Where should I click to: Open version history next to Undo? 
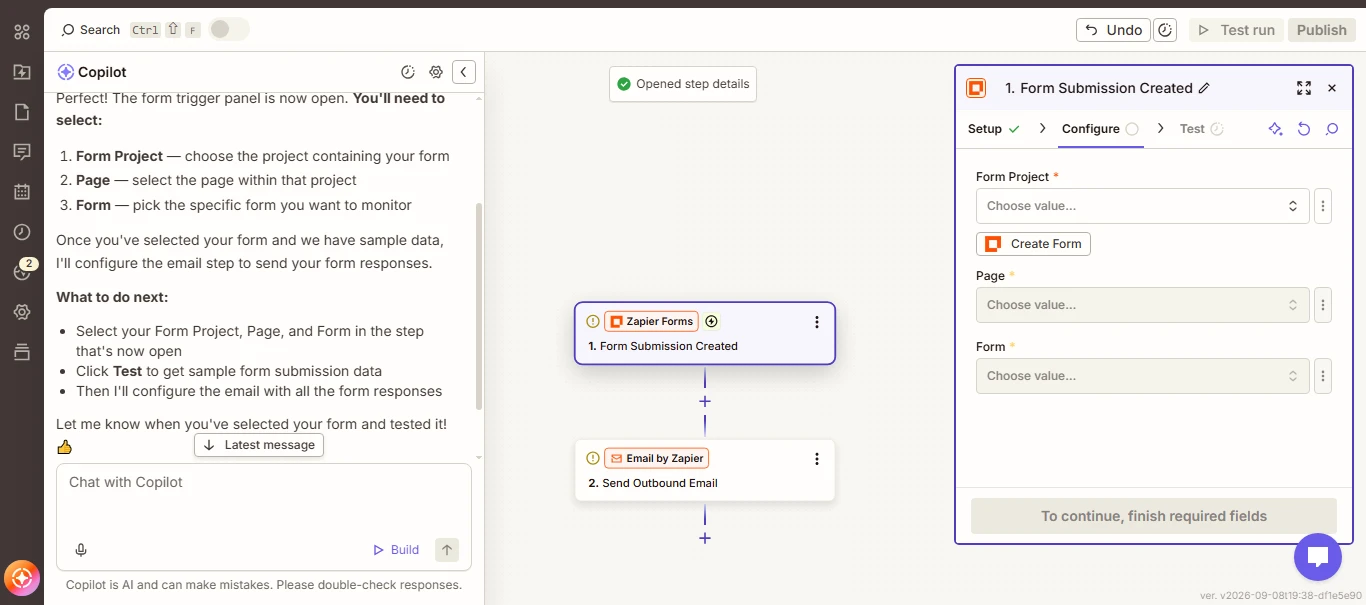click(1165, 30)
